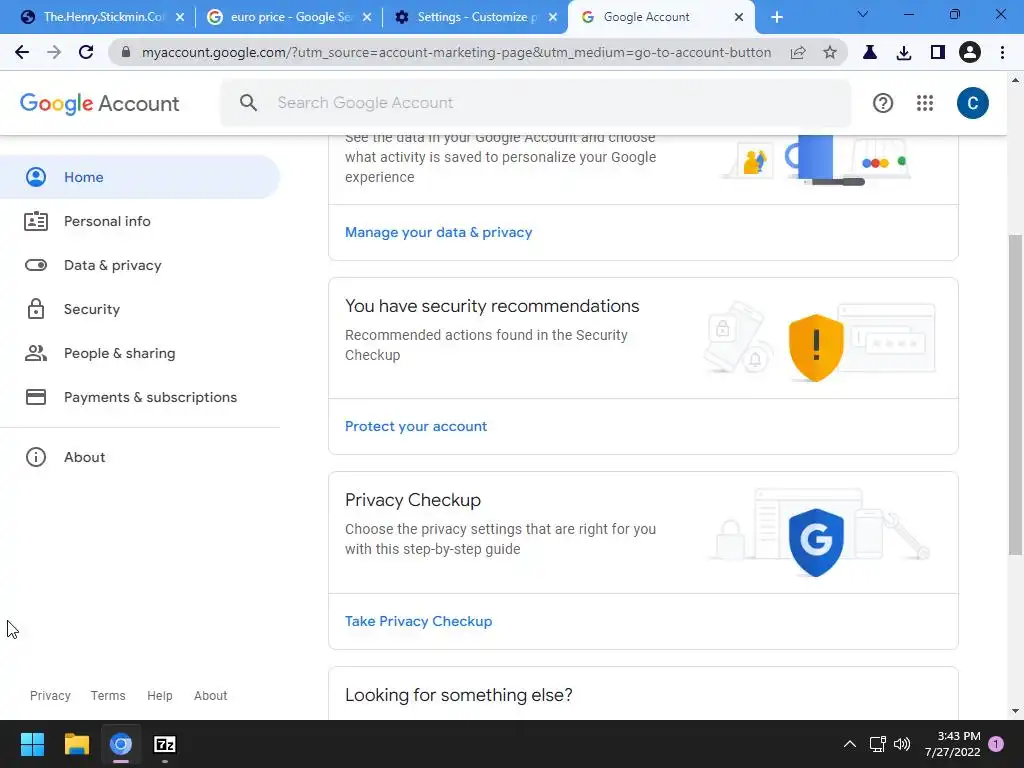Open the Help footer link
This screenshot has height=768, width=1024.
point(159,696)
